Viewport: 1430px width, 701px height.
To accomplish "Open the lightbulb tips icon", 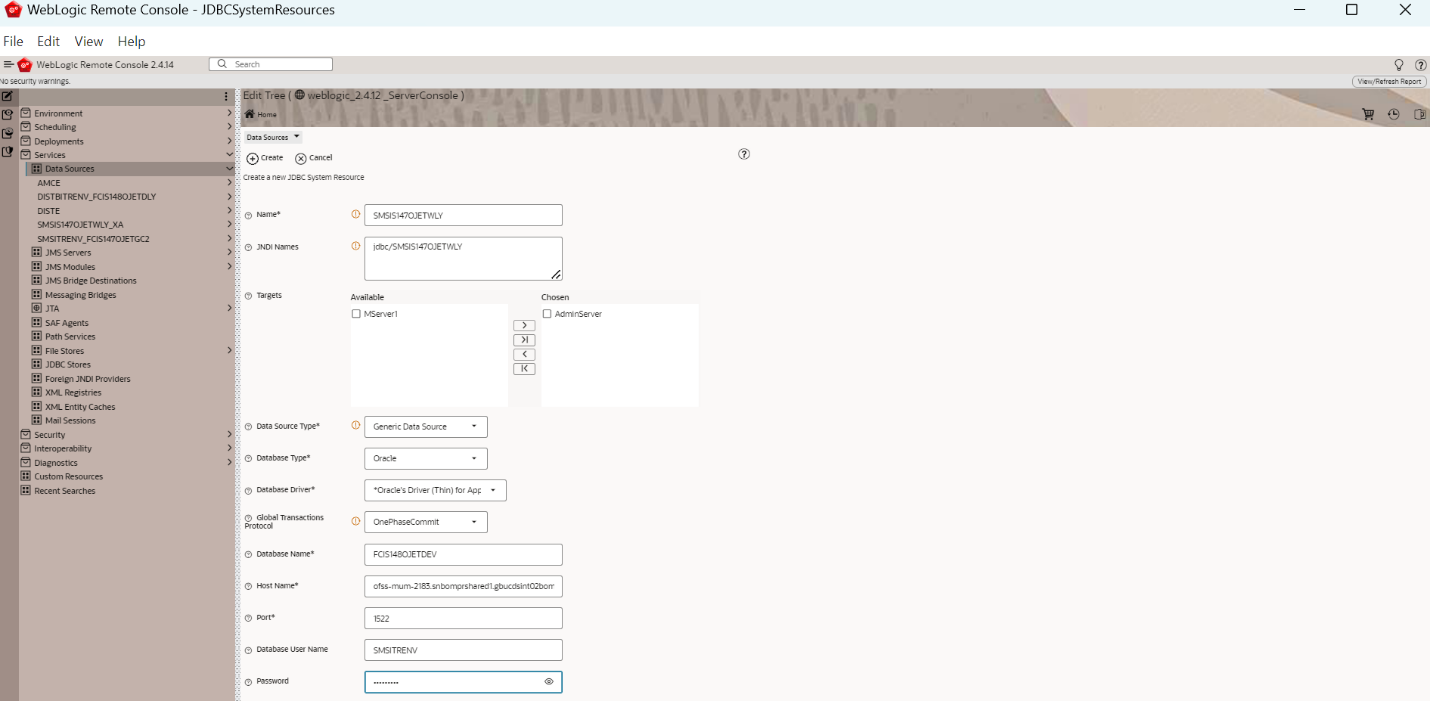I will (x=1399, y=65).
